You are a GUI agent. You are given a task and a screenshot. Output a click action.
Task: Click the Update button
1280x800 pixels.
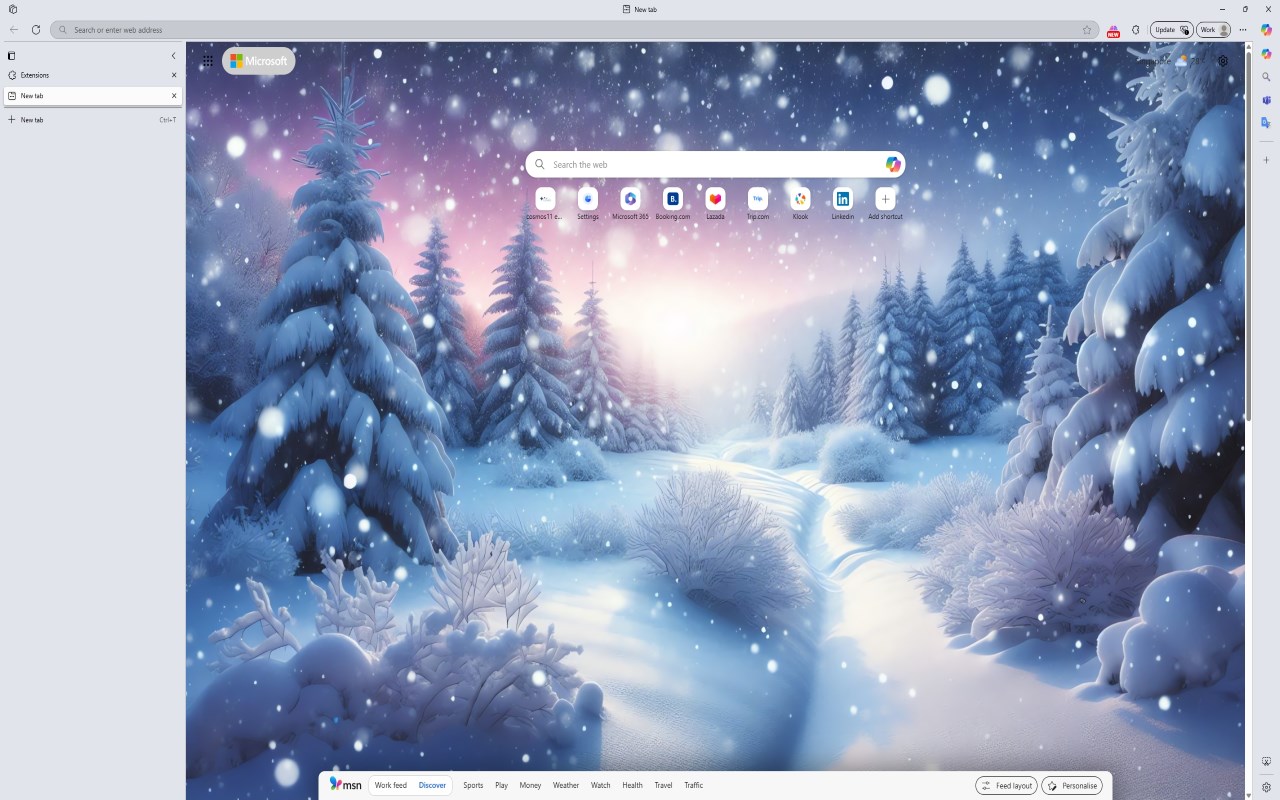(x=1171, y=30)
